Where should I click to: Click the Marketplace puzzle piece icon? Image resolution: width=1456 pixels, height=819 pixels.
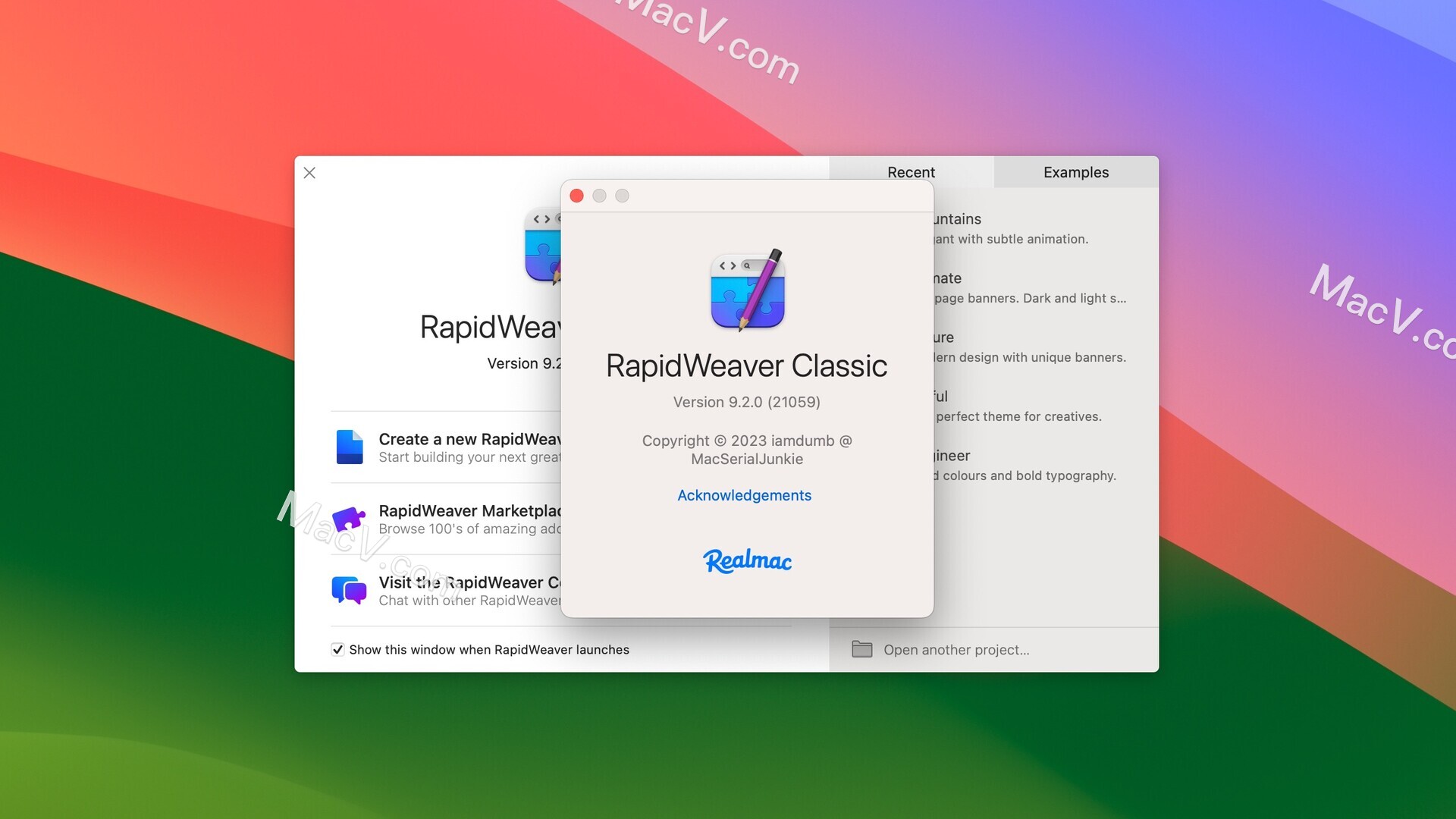tap(349, 519)
